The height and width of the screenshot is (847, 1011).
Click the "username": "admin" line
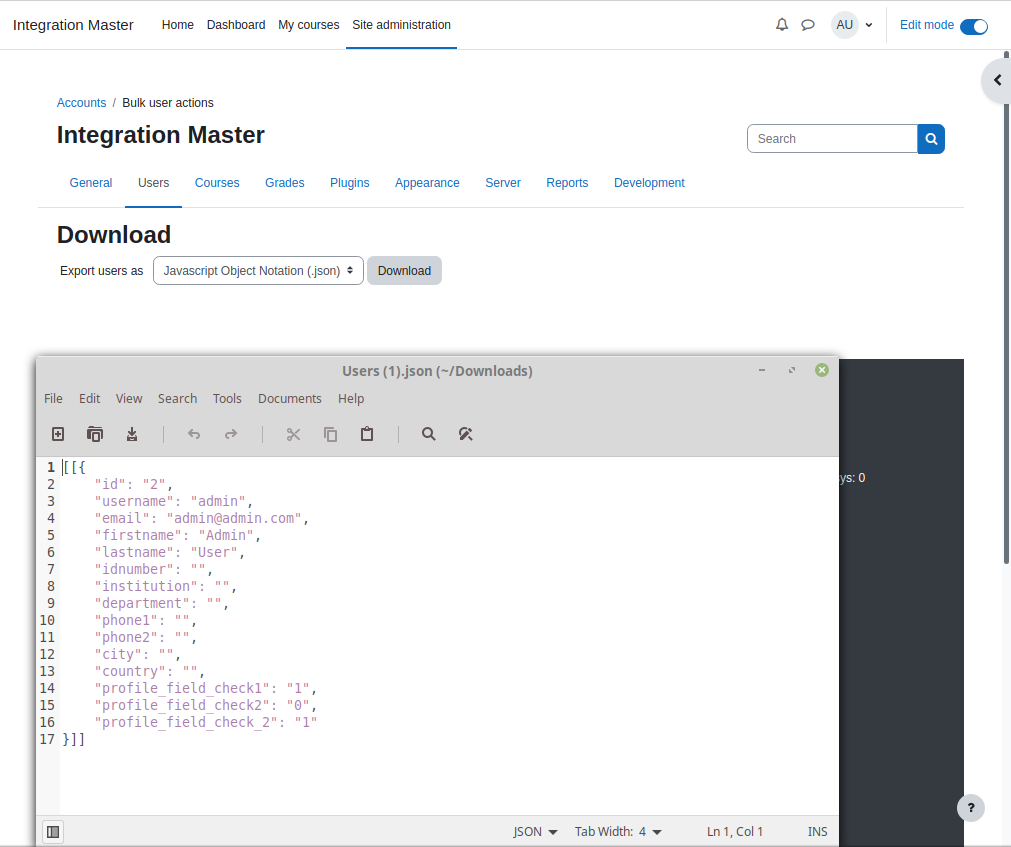[173, 501]
